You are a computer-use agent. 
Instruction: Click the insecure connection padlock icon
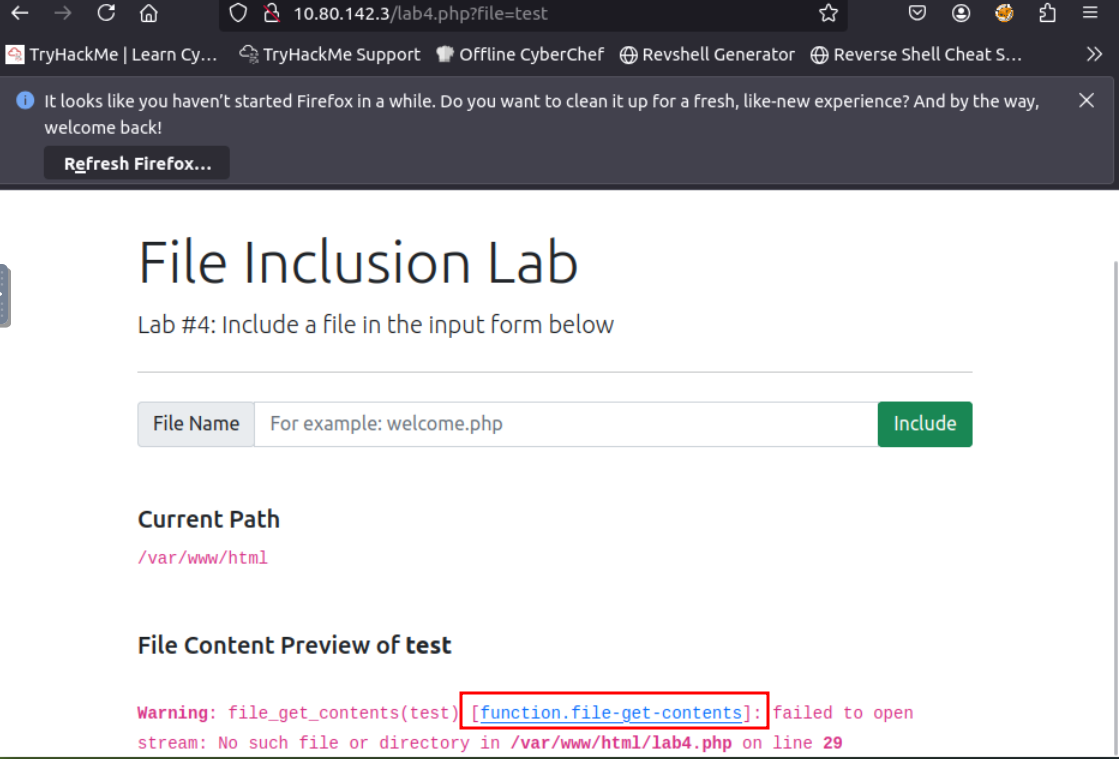pyautogui.click(x=270, y=13)
